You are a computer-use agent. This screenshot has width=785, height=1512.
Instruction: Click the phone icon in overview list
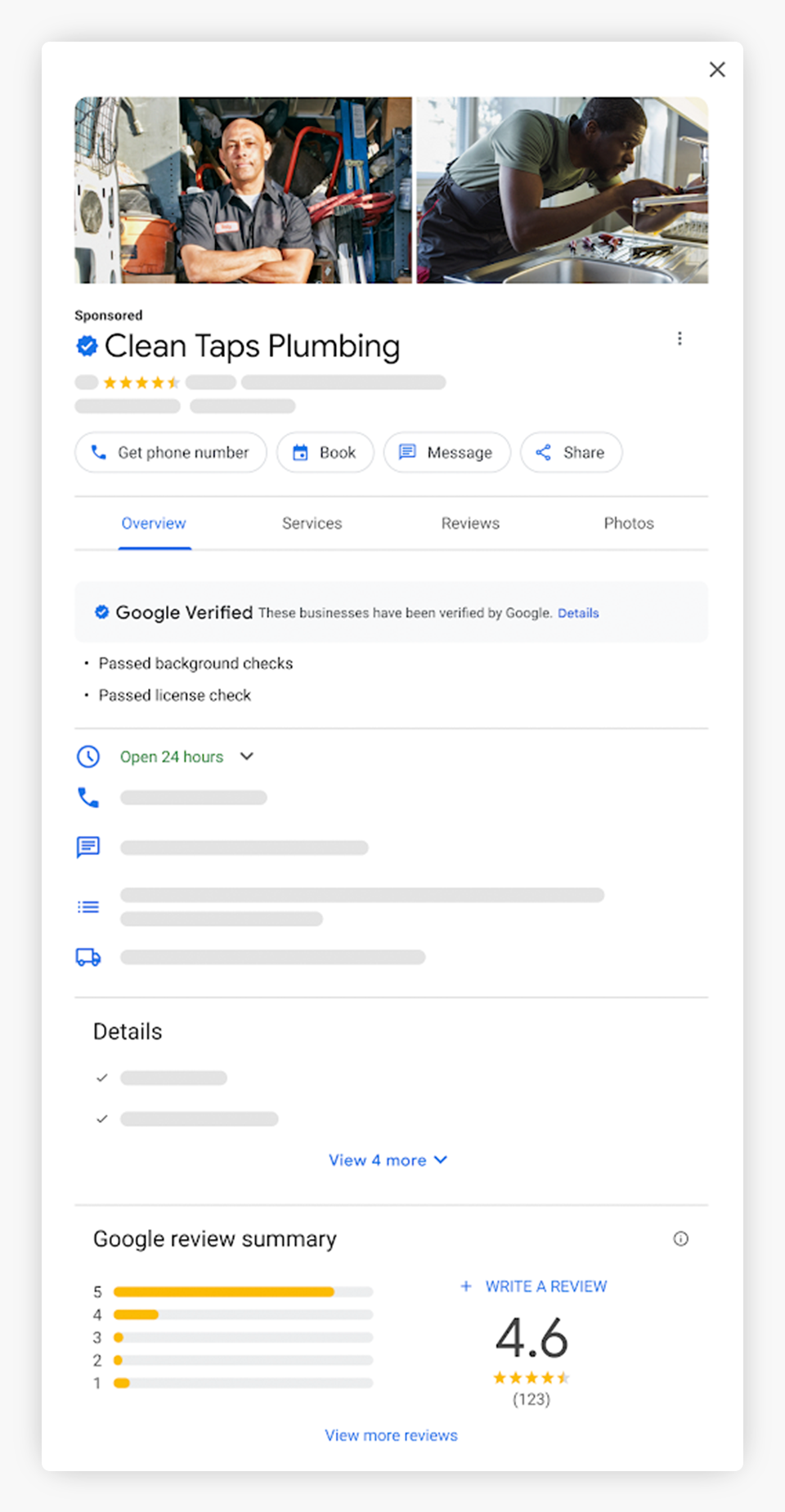point(88,798)
